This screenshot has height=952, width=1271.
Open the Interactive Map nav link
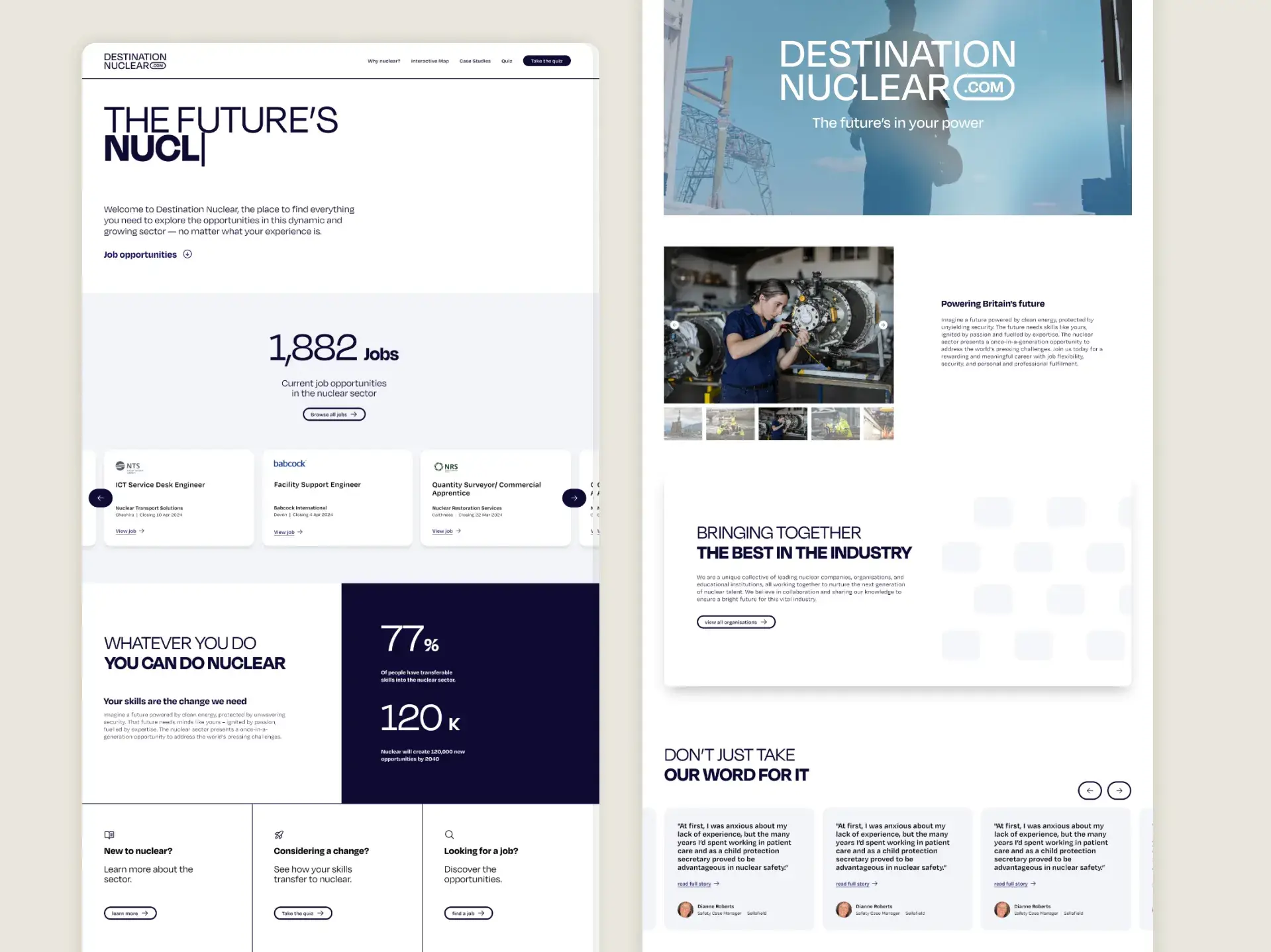click(x=429, y=61)
